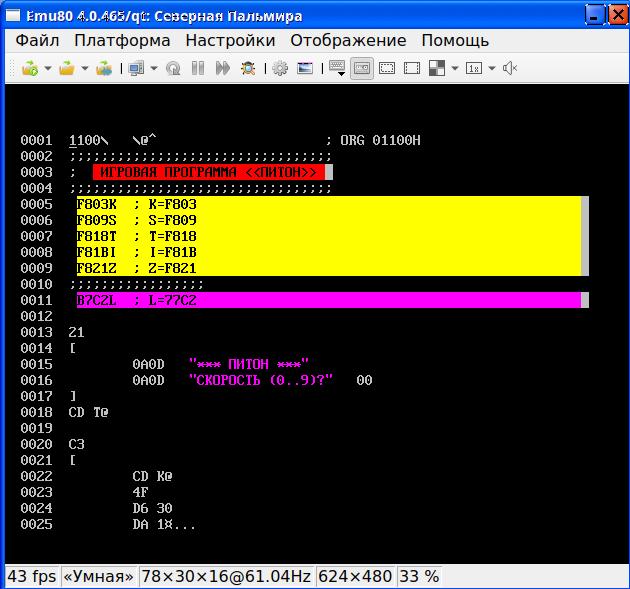Screen dimensions: 630x589
Task: Open the debugger bug icon
Action: (x=247, y=68)
